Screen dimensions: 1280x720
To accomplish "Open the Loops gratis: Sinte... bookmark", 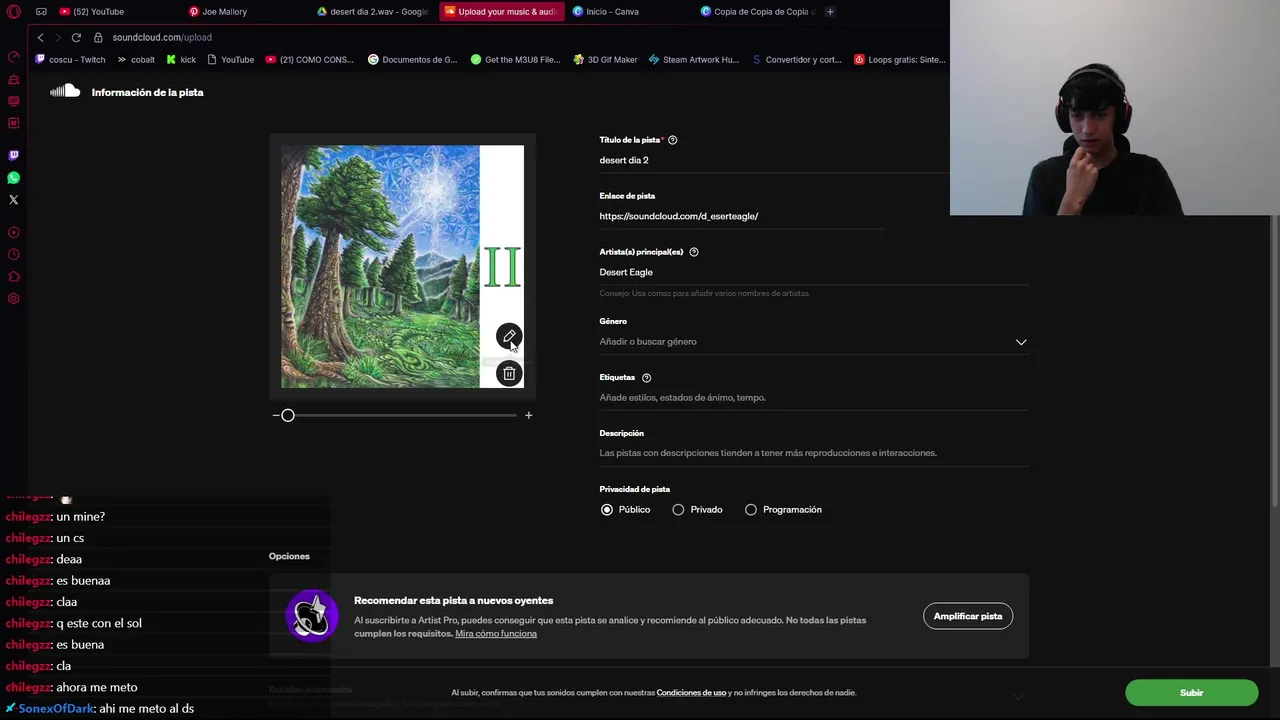I will [900, 59].
